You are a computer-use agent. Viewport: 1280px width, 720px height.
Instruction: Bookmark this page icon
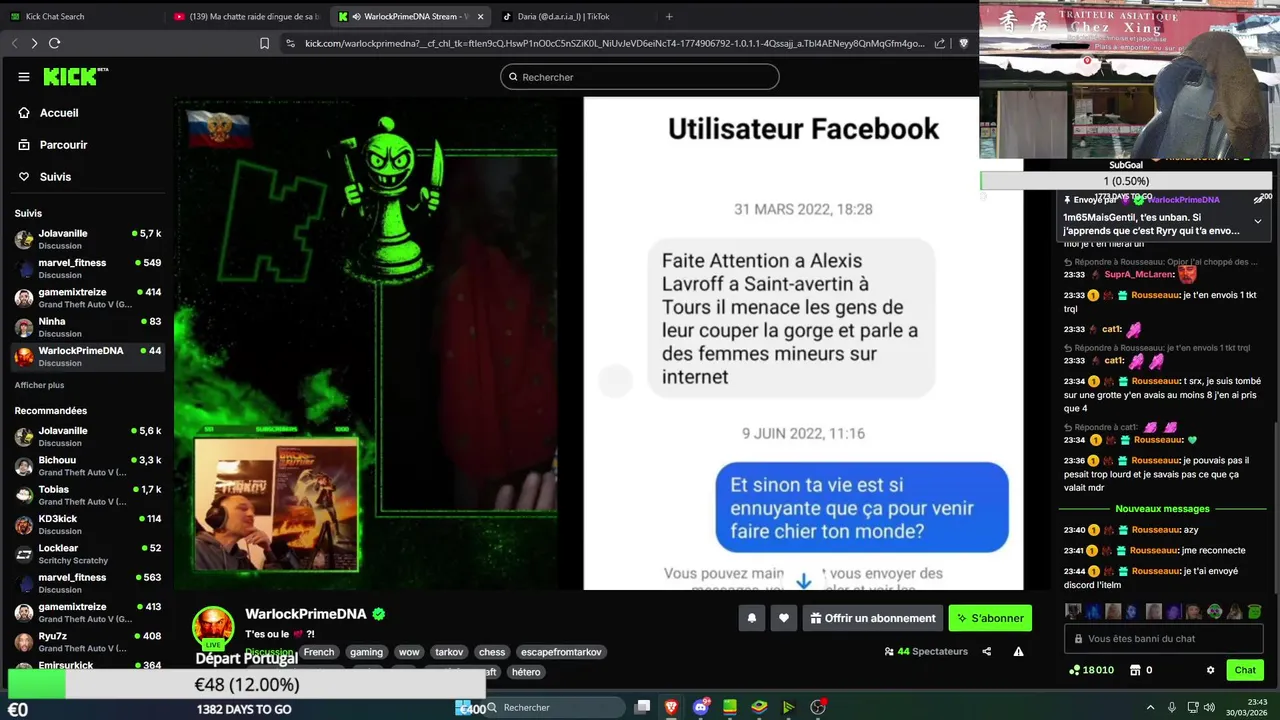pyautogui.click(x=264, y=43)
